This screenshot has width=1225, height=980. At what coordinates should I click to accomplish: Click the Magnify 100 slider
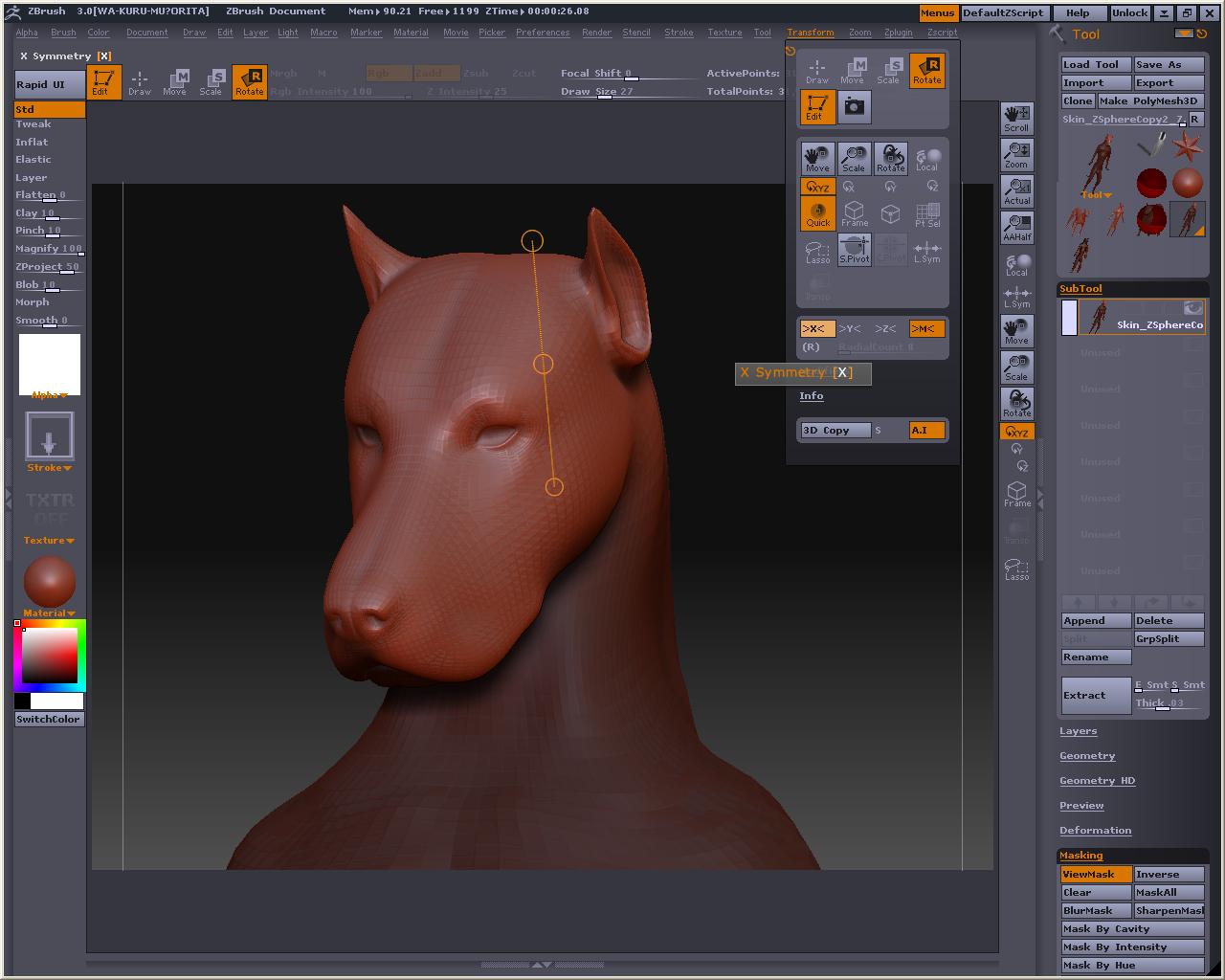click(49, 249)
